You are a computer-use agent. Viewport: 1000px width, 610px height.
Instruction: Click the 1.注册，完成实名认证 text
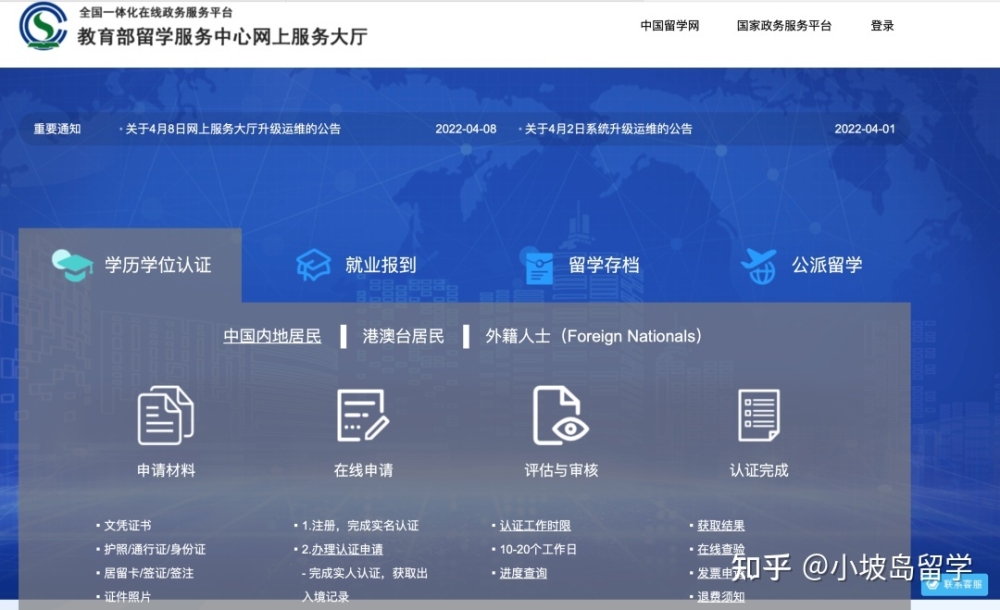click(x=360, y=526)
